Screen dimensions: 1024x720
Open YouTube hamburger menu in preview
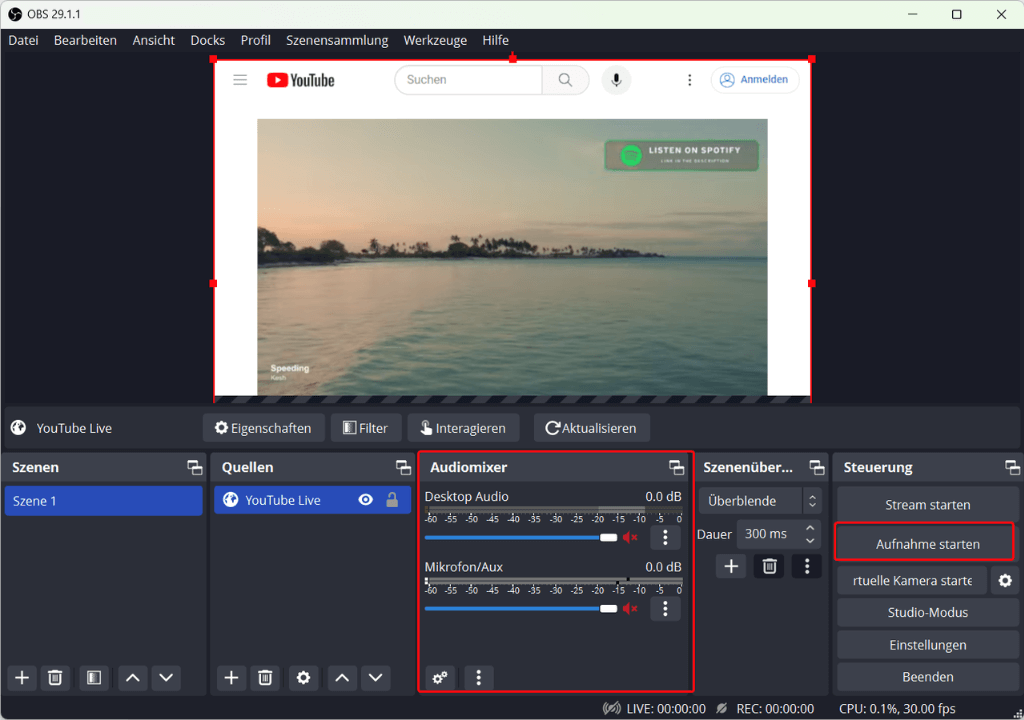(240, 80)
